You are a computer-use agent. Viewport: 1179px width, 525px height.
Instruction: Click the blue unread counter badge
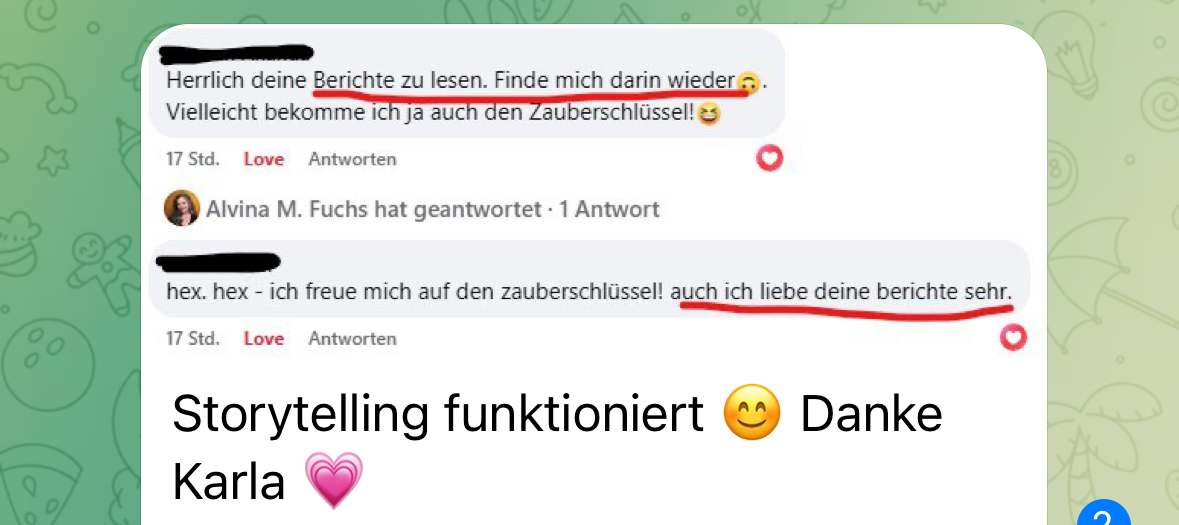(x=1104, y=514)
